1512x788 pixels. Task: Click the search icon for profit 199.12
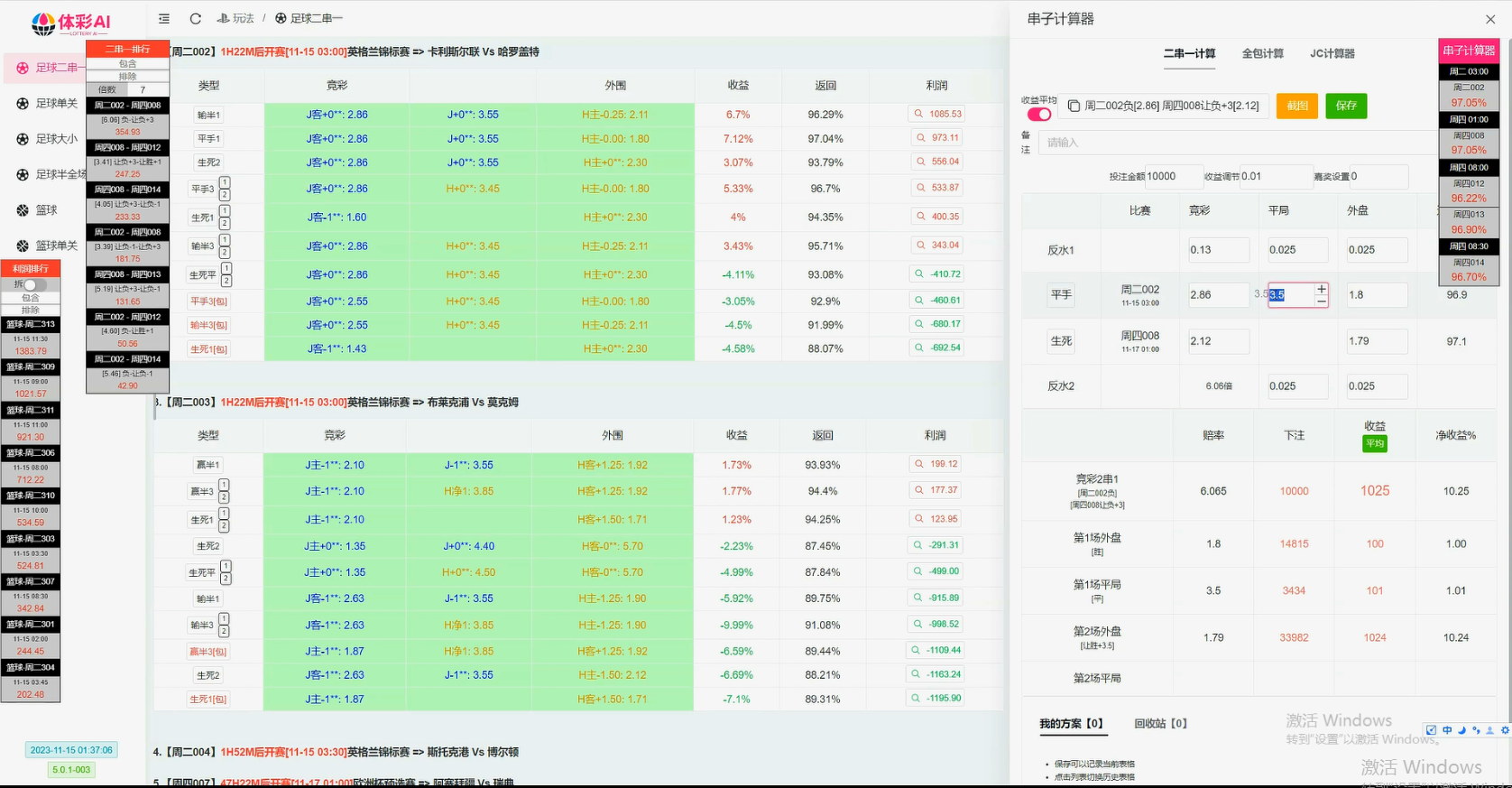click(918, 464)
